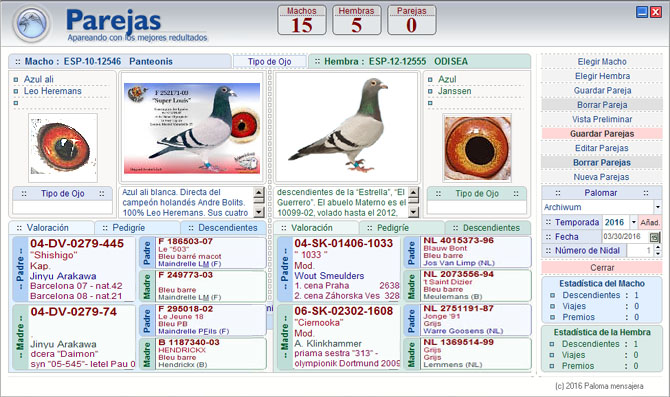Screen dimensions: 670x397
Task: Click the Fecha date input field
Action: (626, 237)
